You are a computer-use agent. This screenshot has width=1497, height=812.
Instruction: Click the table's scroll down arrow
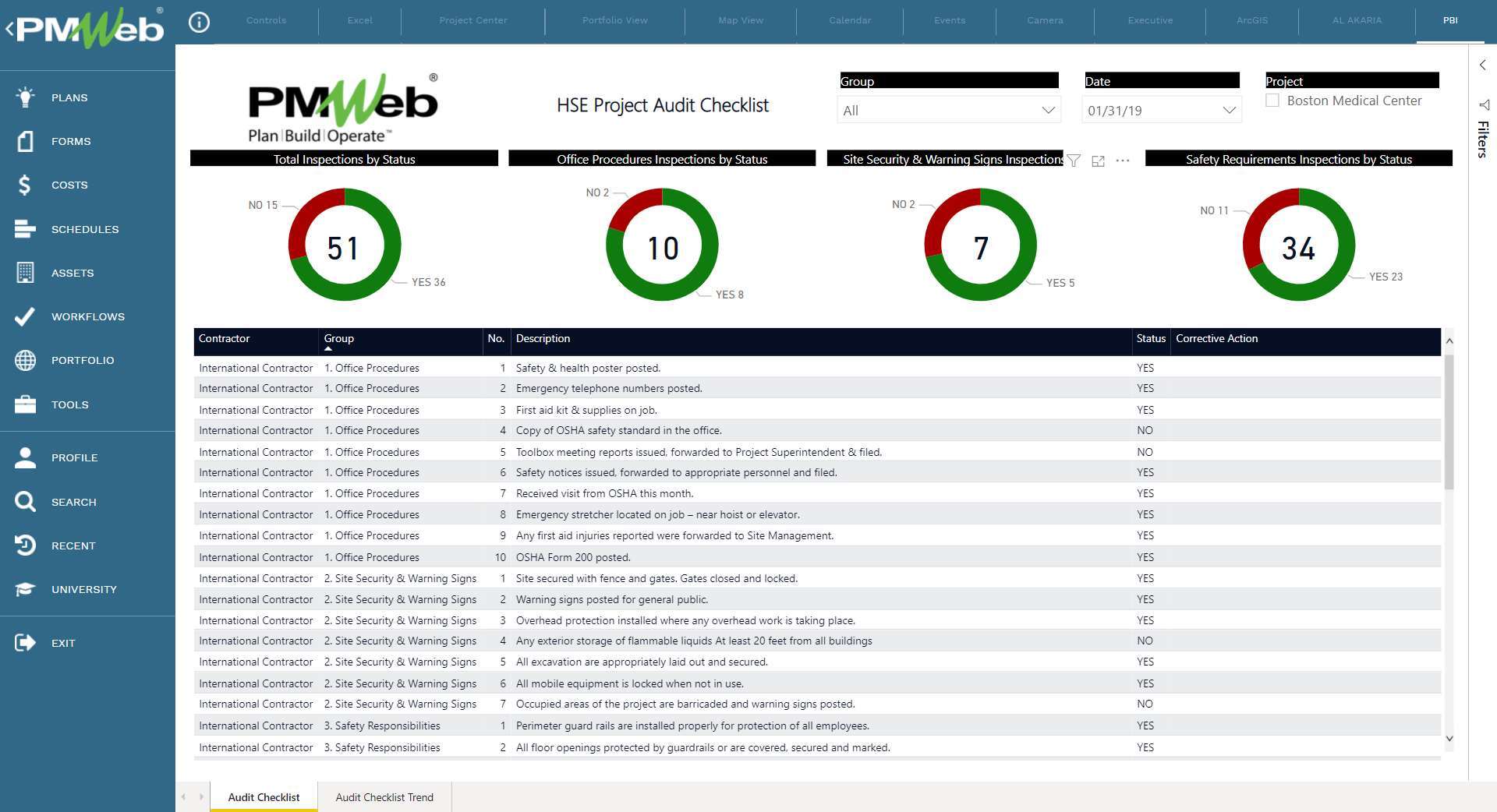tap(1449, 739)
